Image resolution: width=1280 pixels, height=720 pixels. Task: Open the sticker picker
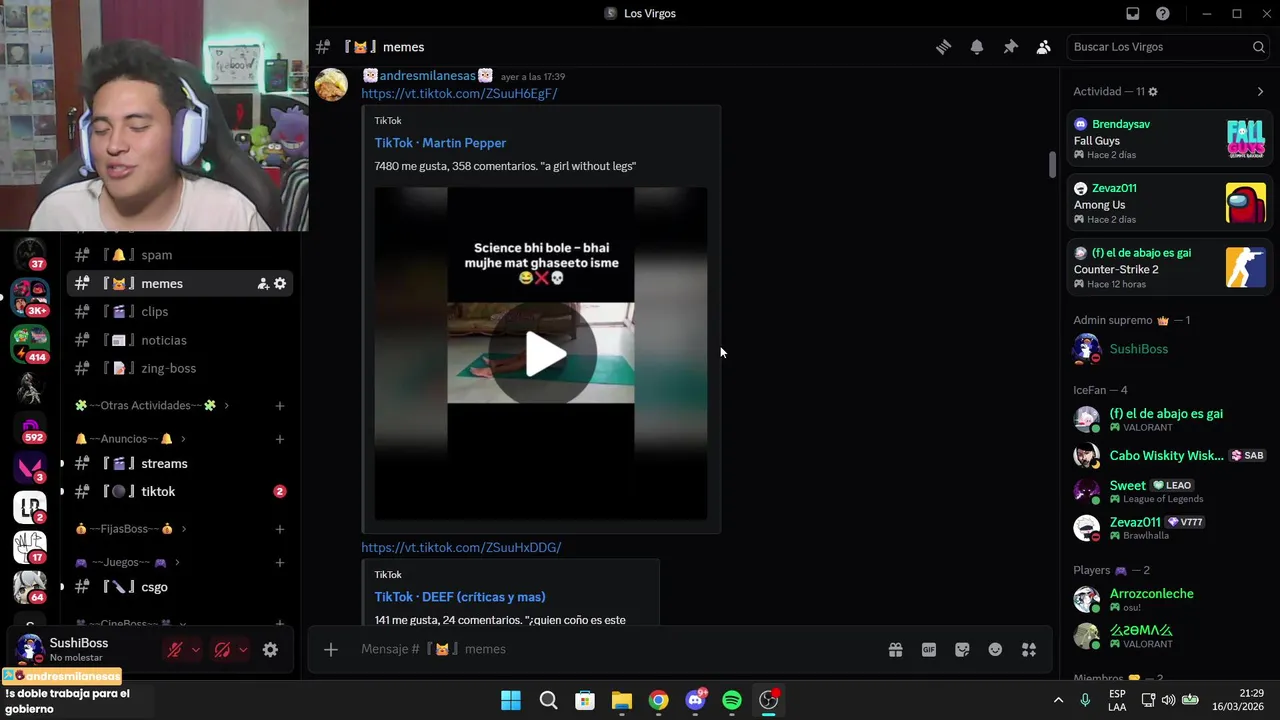(962, 649)
